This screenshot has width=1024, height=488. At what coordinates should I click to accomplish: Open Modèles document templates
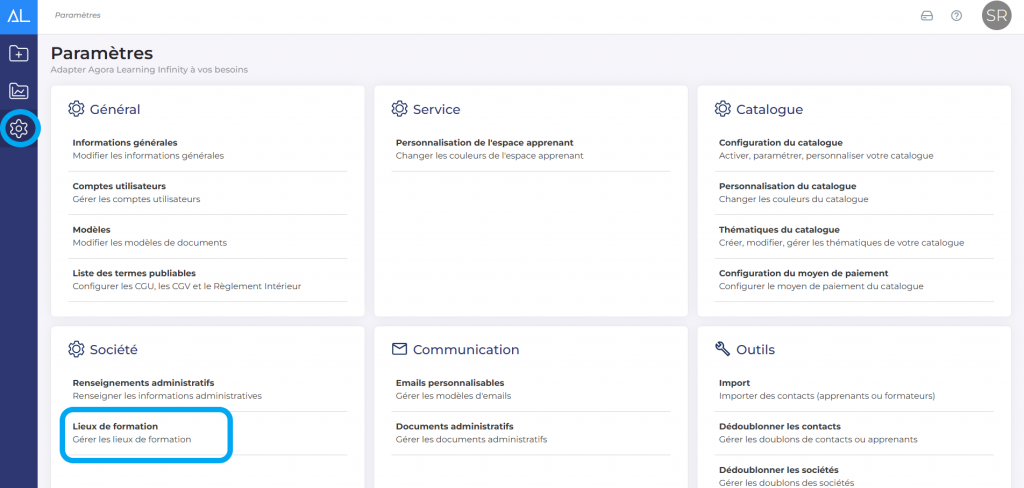tap(92, 230)
